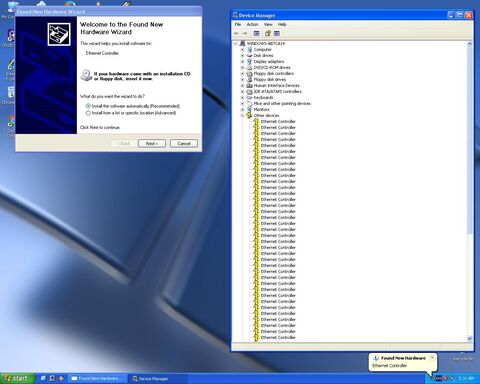This screenshot has height=384, width=480.
Task: Expand the Display adapters node
Action: coord(242,61)
